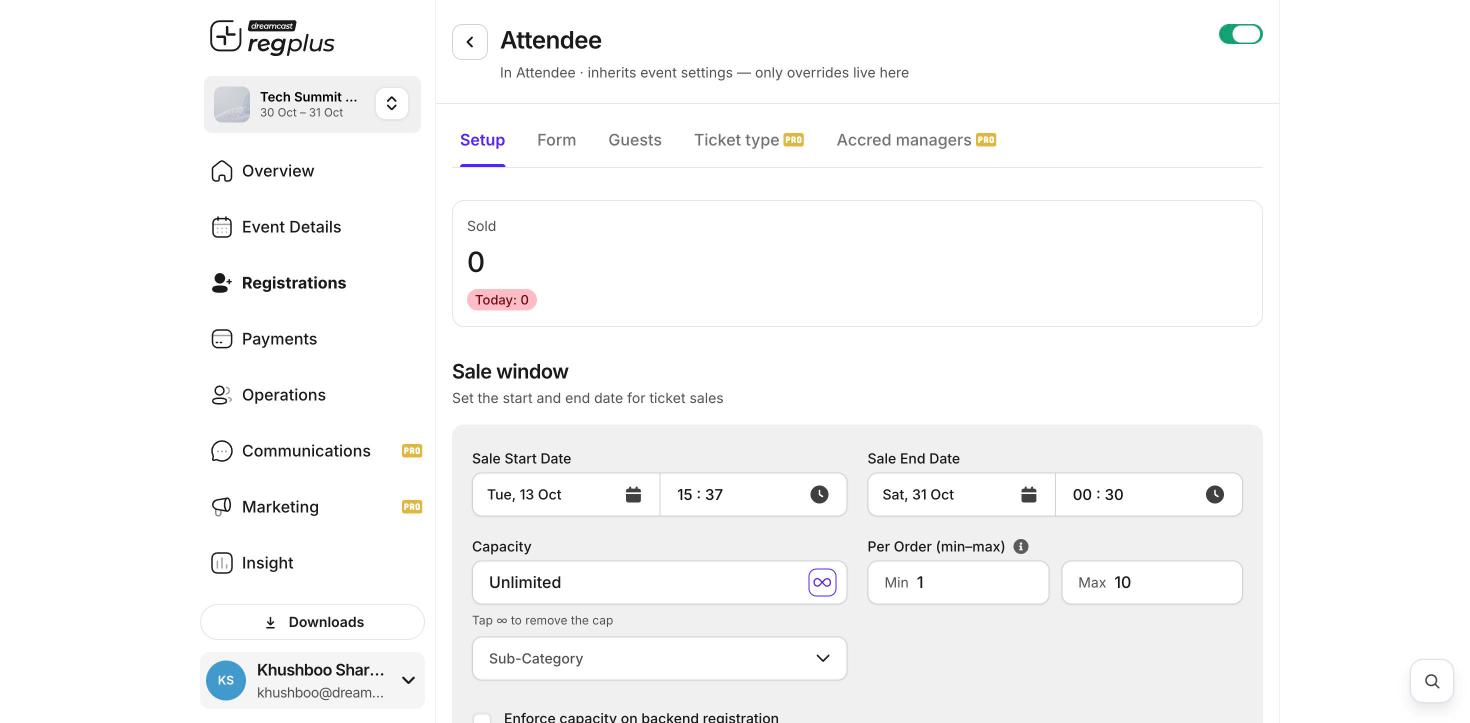Click the Per Order info icon
The height and width of the screenshot is (723, 1470).
pyautogui.click(x=1021, y=547)
